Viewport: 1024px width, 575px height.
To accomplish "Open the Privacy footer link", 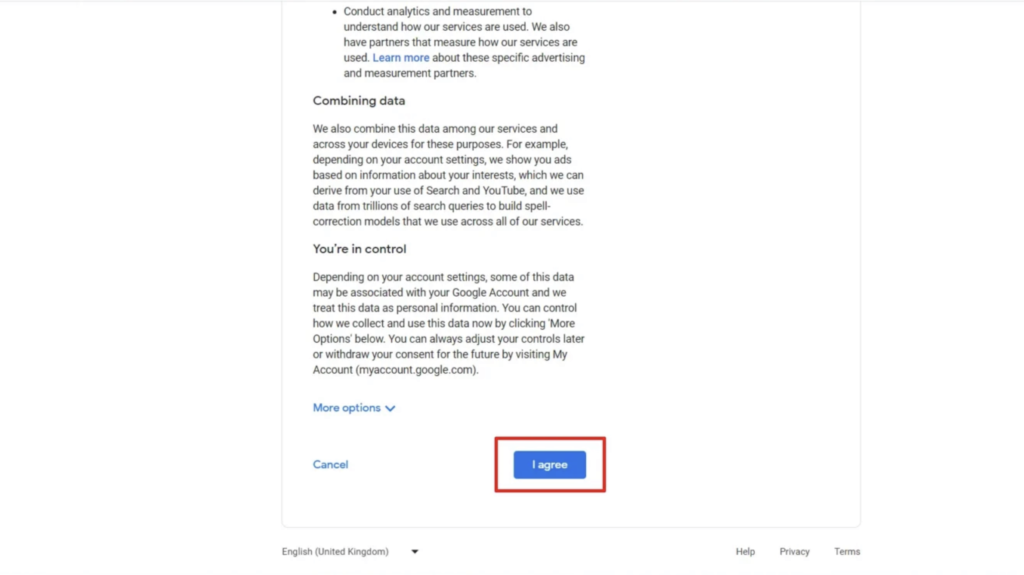I will tap(794, 551).
